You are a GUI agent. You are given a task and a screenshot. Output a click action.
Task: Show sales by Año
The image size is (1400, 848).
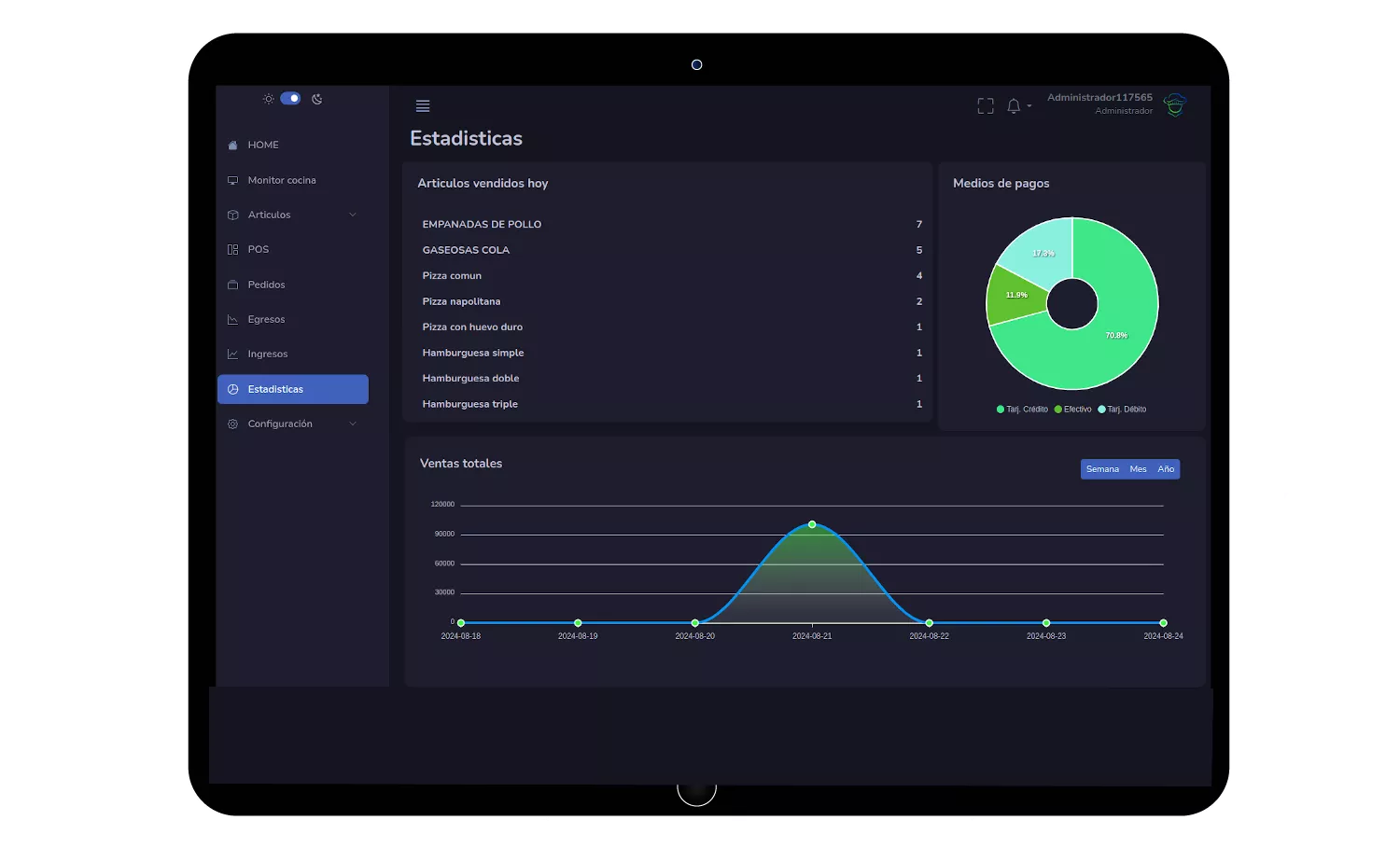click(1166, 469)
